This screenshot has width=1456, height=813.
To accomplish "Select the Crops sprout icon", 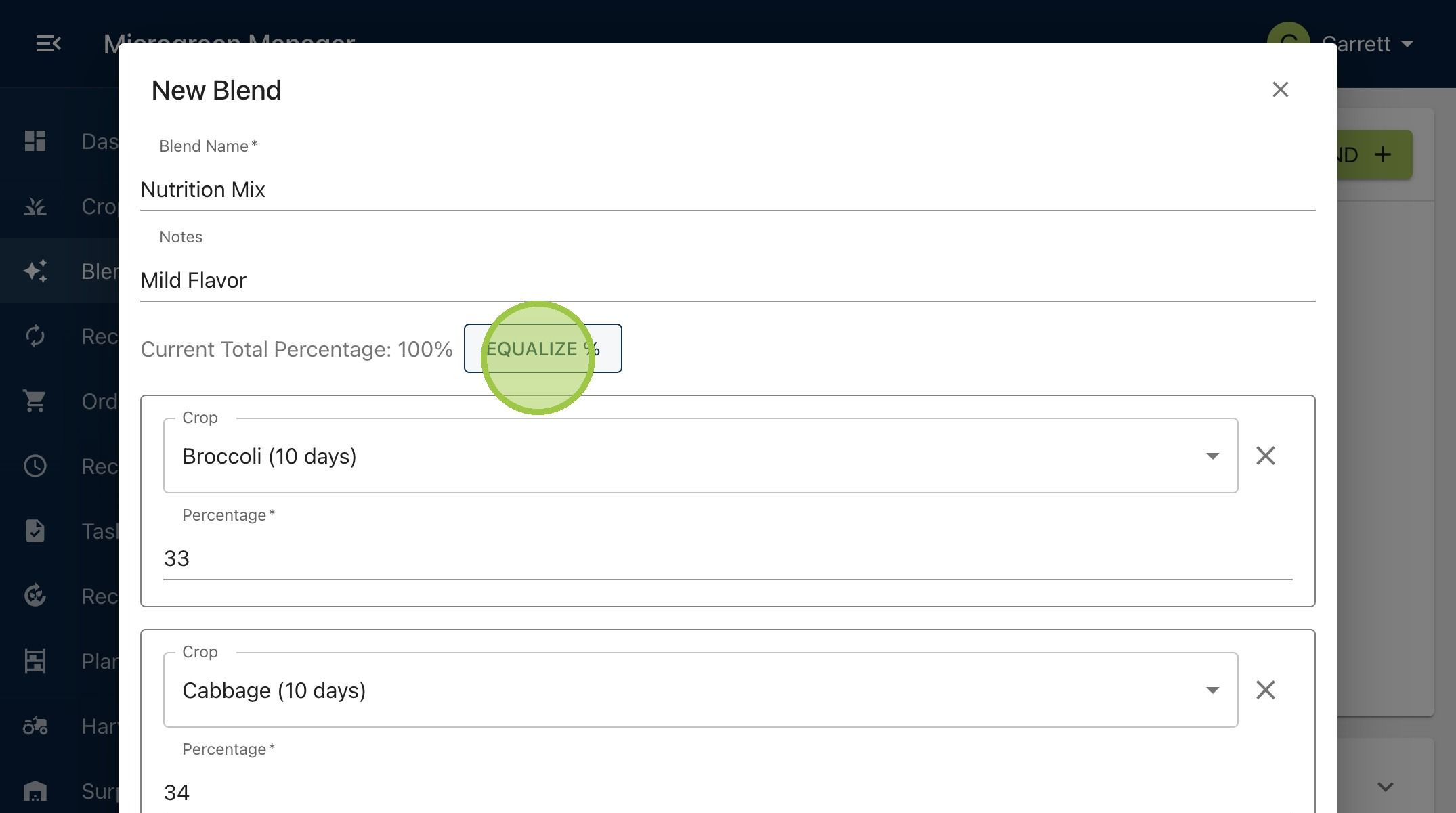I will (35, 206).
